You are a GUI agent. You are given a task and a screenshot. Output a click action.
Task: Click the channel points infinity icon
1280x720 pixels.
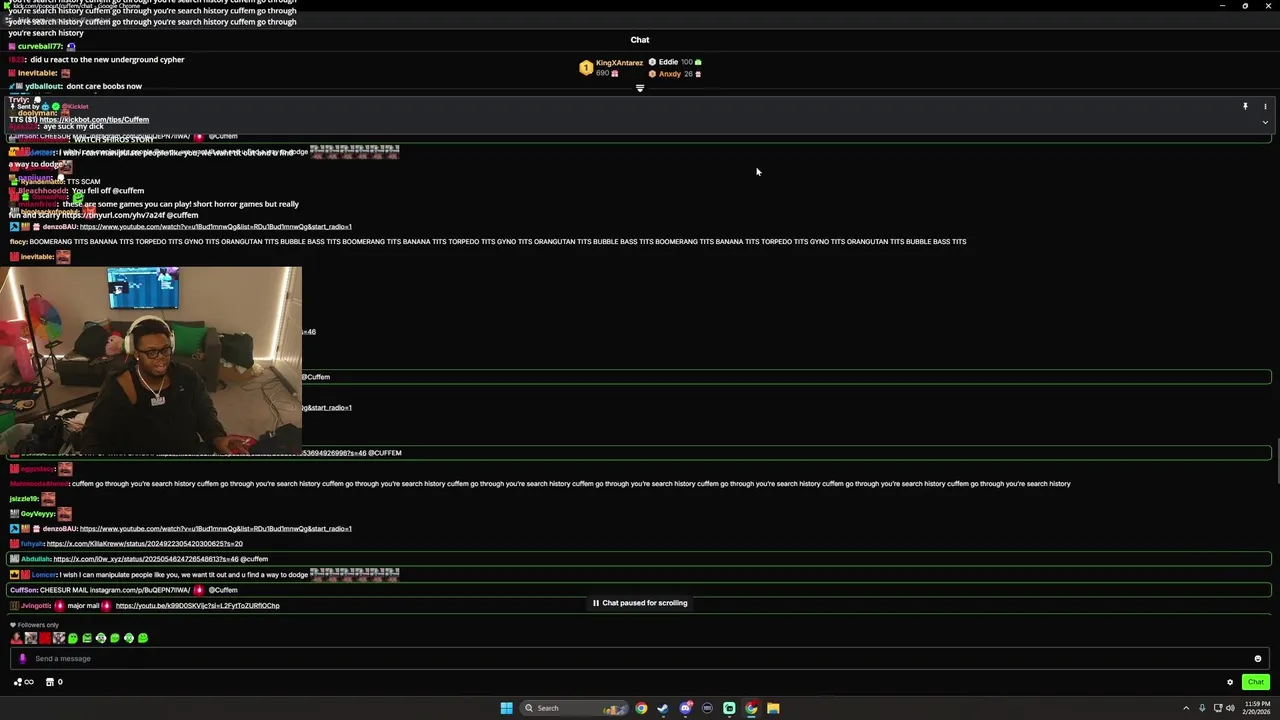[23, 682]
